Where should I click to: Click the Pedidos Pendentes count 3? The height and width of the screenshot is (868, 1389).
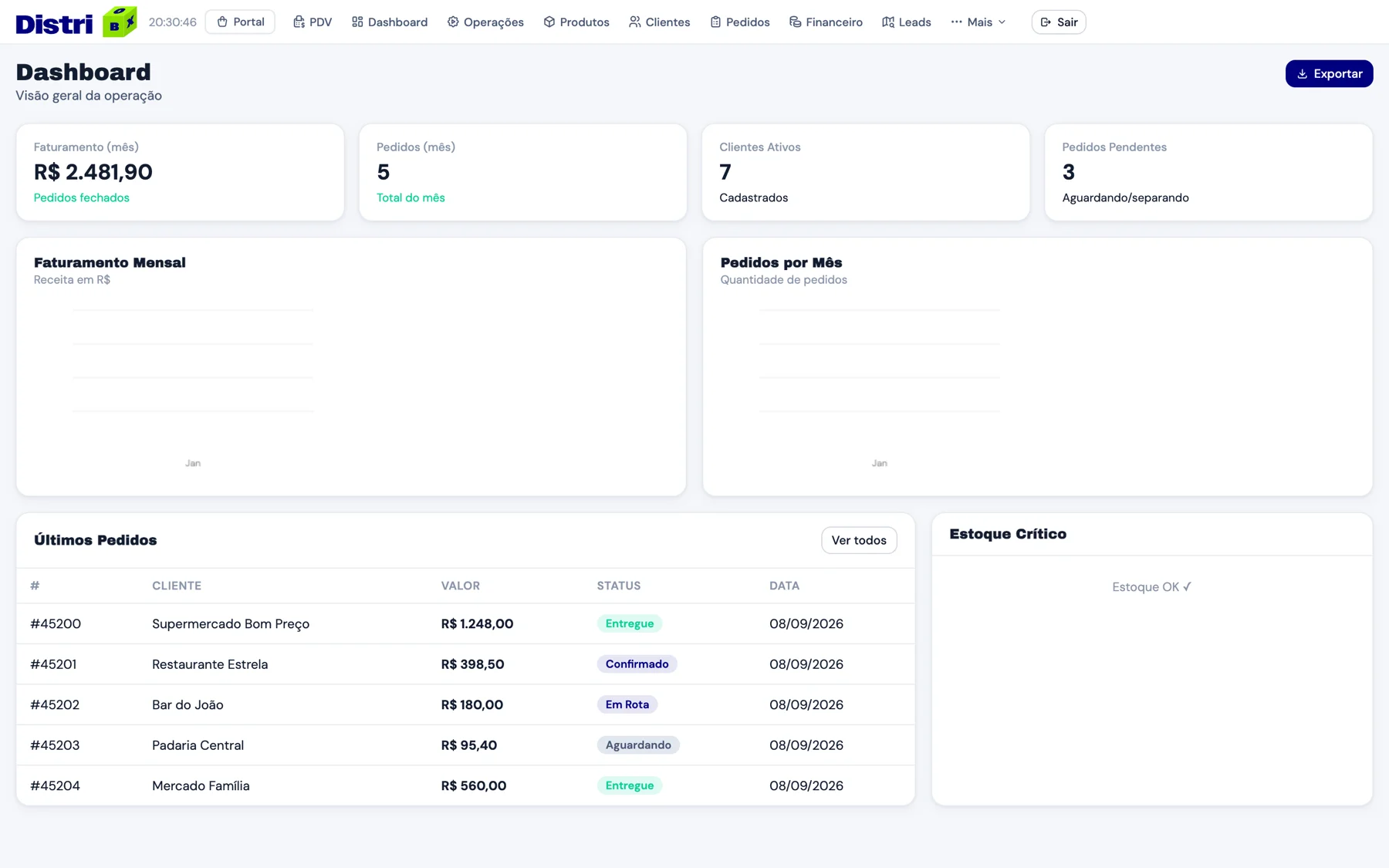tap(1069, 172)
